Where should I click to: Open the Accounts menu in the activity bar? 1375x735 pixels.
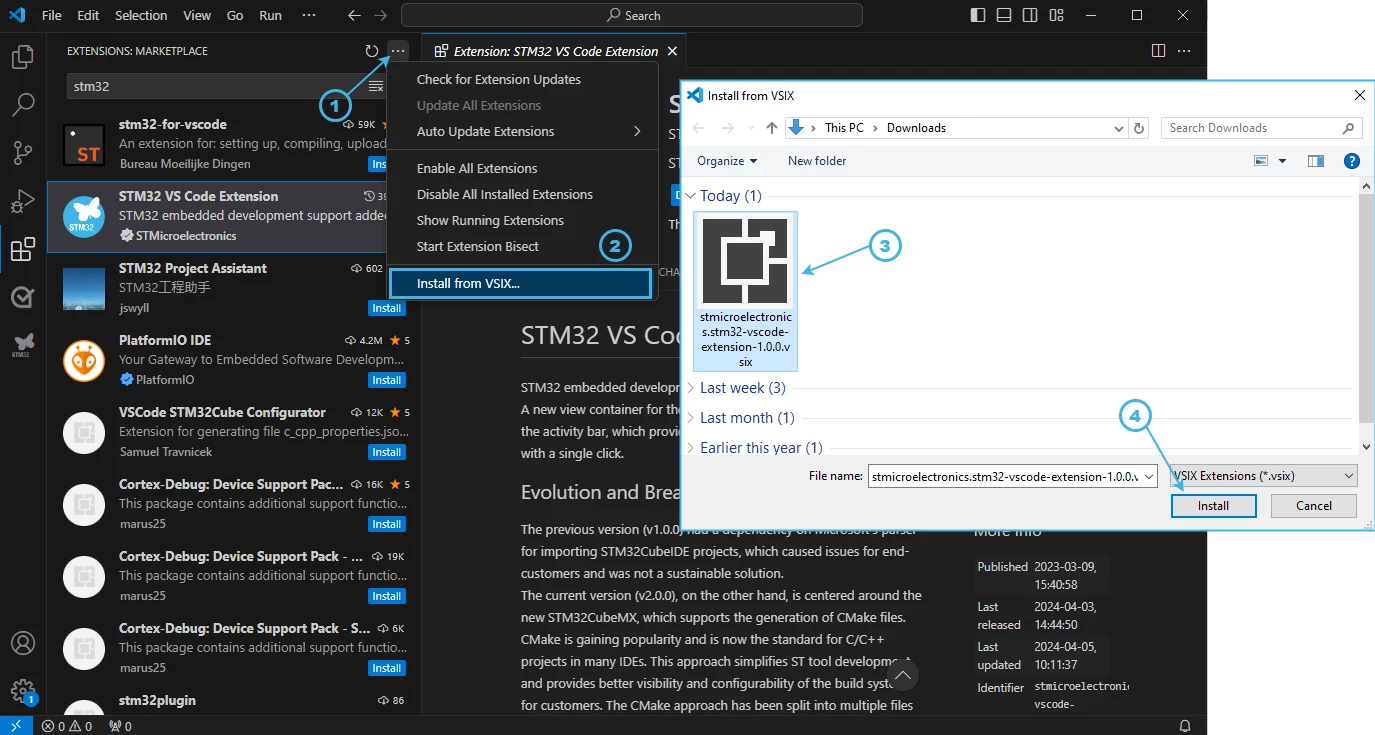tap(22, 643)
